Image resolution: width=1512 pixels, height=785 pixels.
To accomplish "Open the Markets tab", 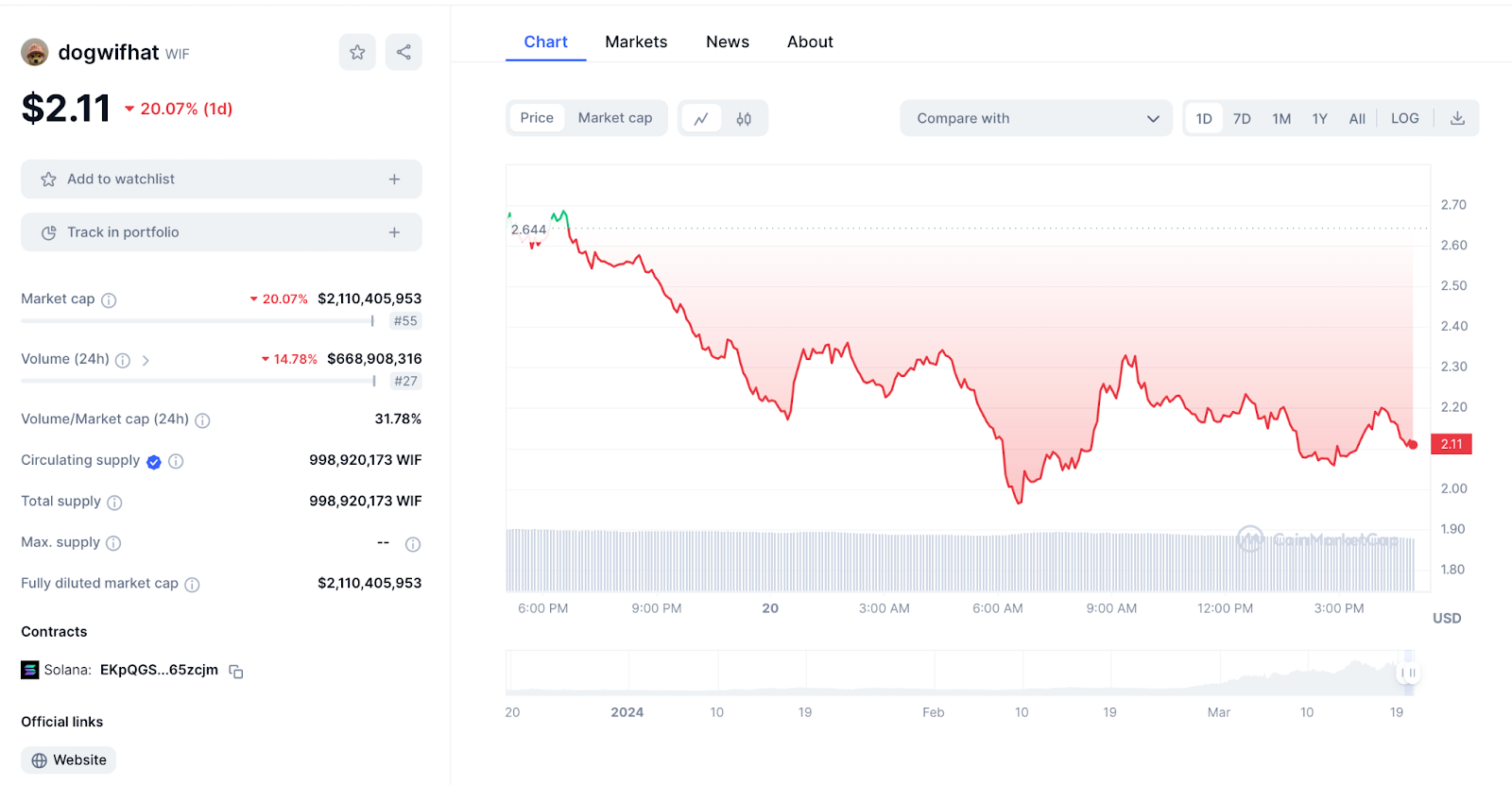I will (x=636, y=42).
